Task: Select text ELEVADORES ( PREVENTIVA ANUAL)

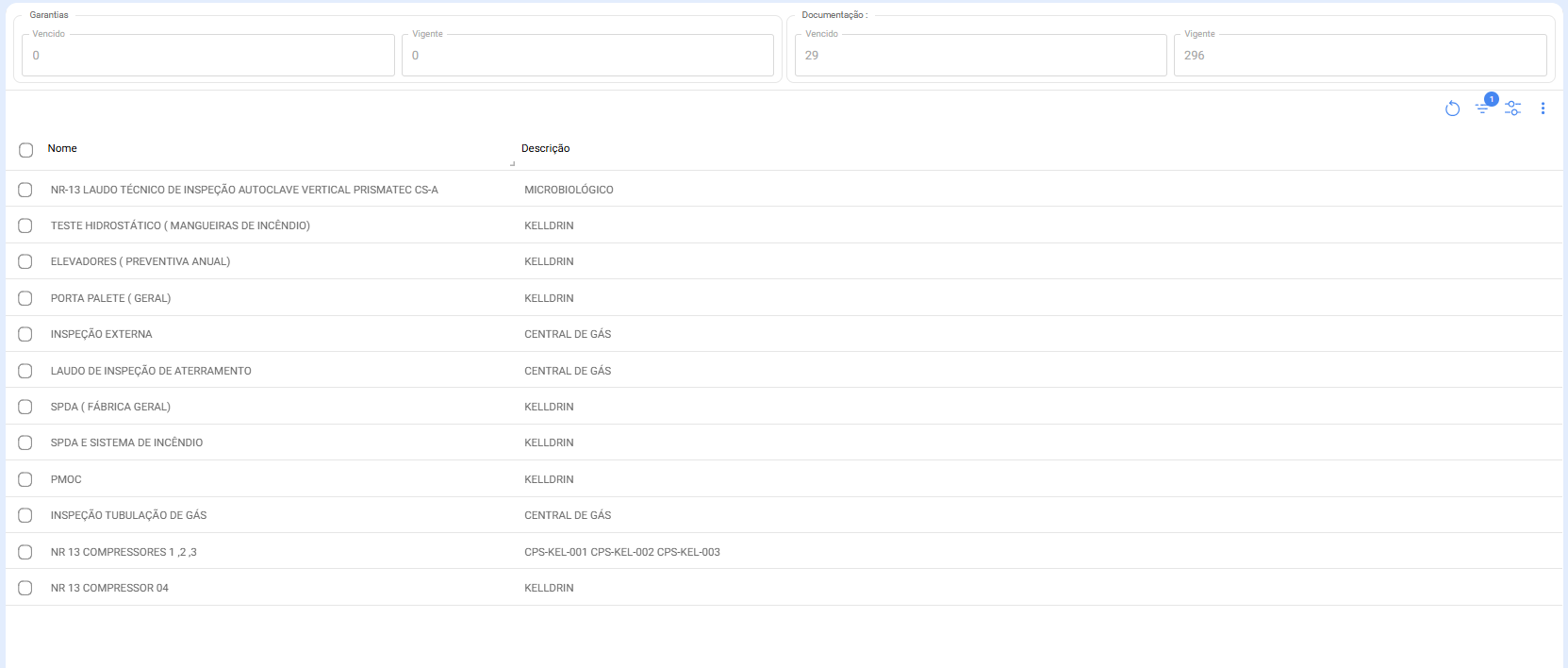Action: point(140,261)
